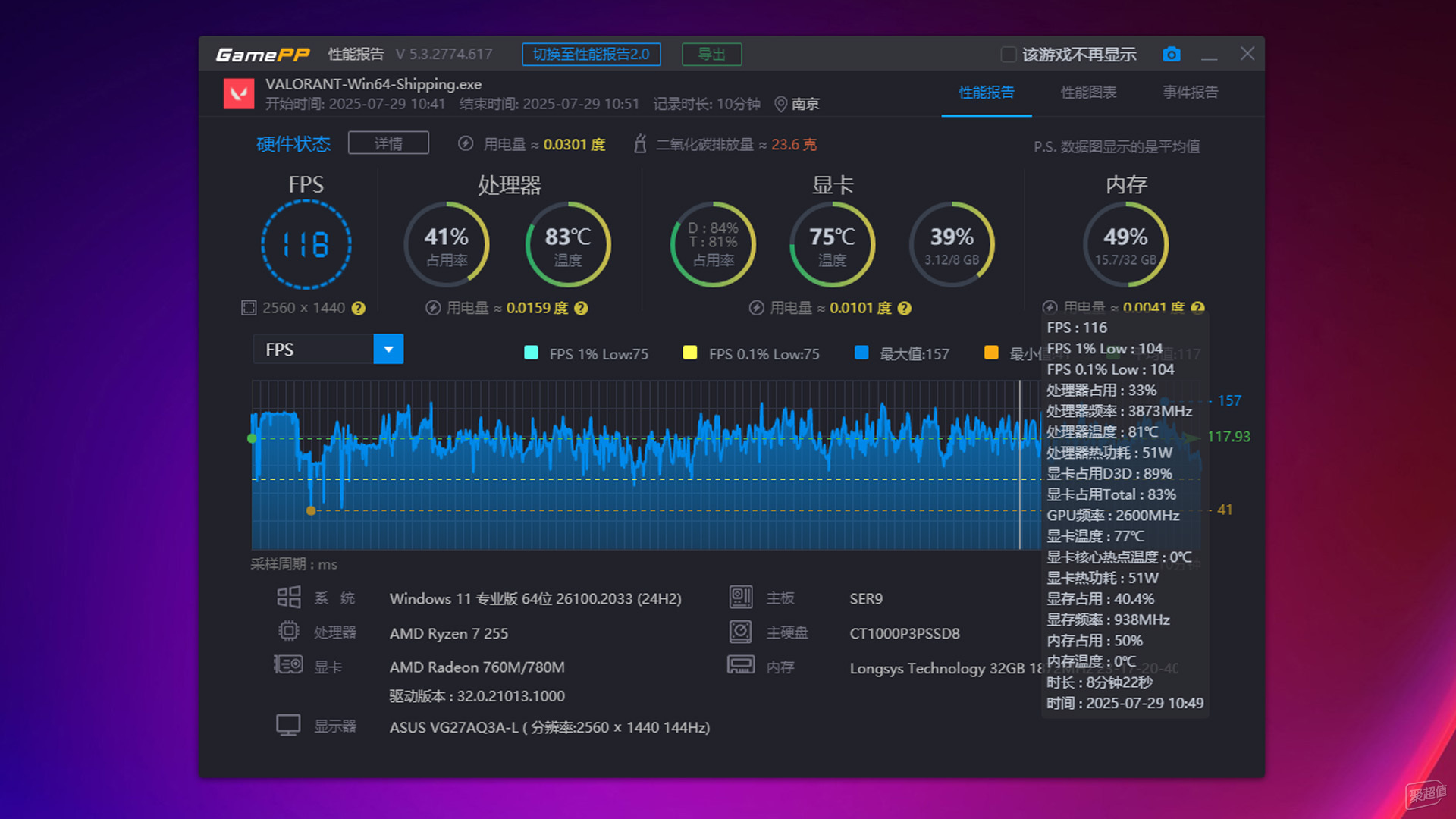Click help icon beside processor power 0.0159 度
This screenshot has width=1456, height=819.
581,308
